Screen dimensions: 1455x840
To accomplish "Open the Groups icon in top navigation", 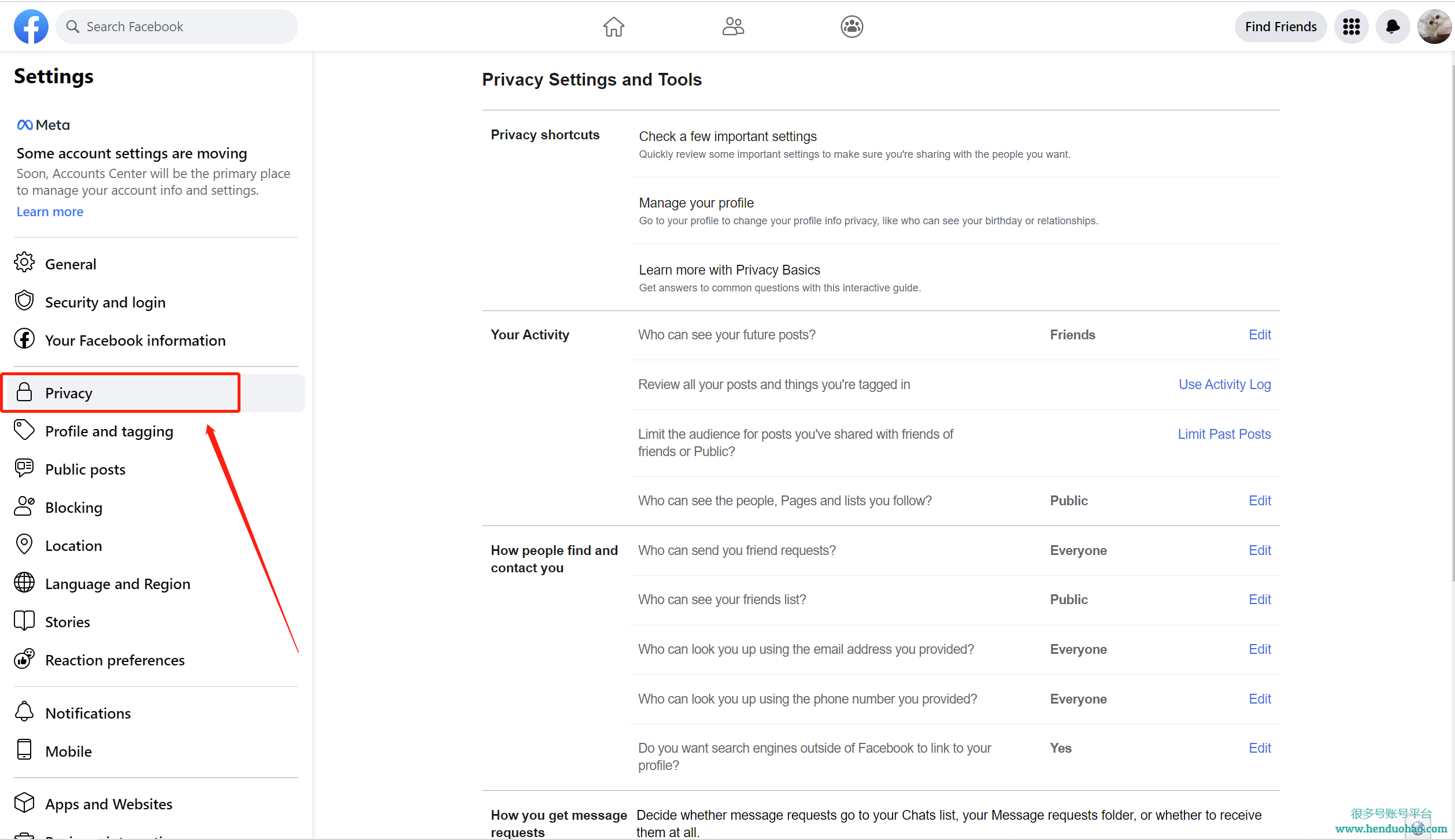I will click(x=851, y=27).
